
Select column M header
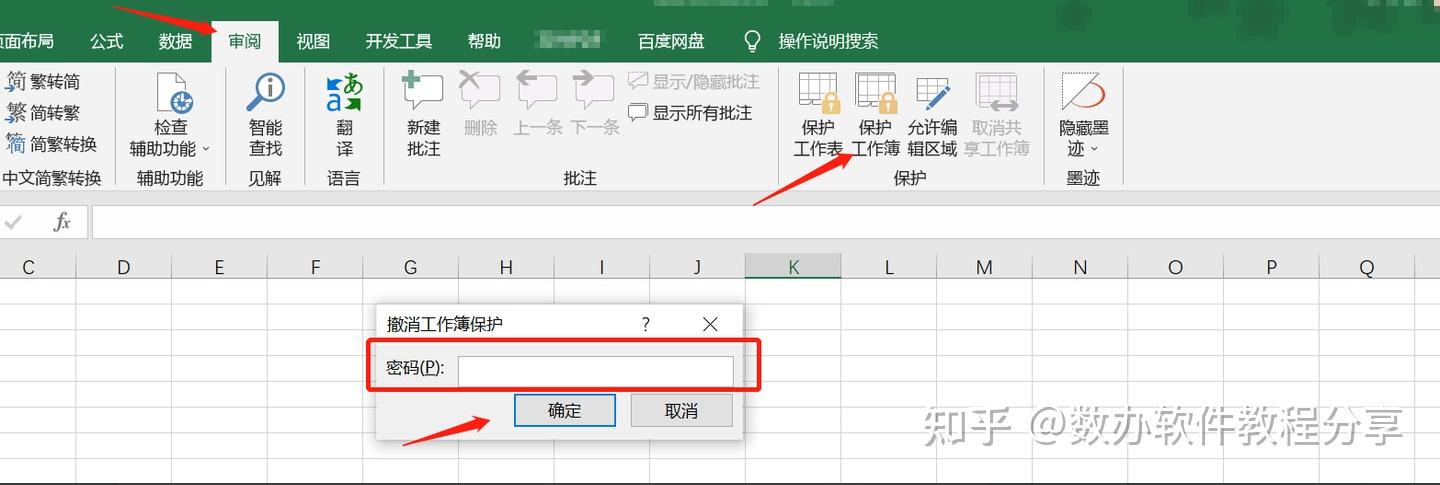click(984, 267)
